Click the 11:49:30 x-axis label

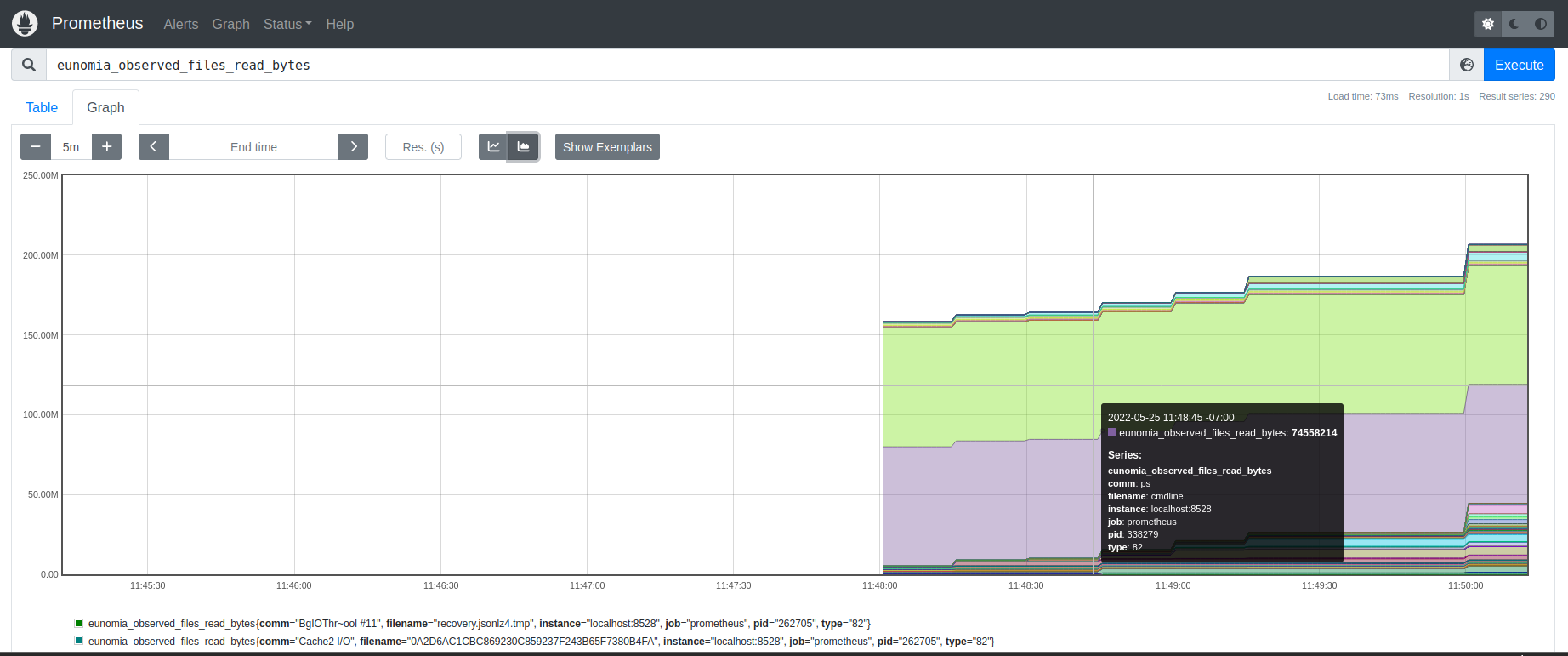pos(1320,585)
